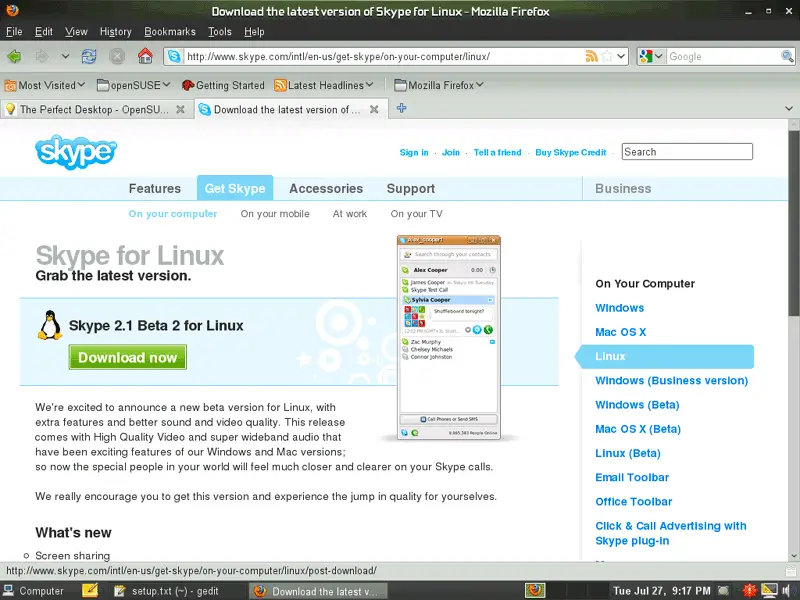Open the Tools menu
Screen dimensions: 800x600
[220, 32]
